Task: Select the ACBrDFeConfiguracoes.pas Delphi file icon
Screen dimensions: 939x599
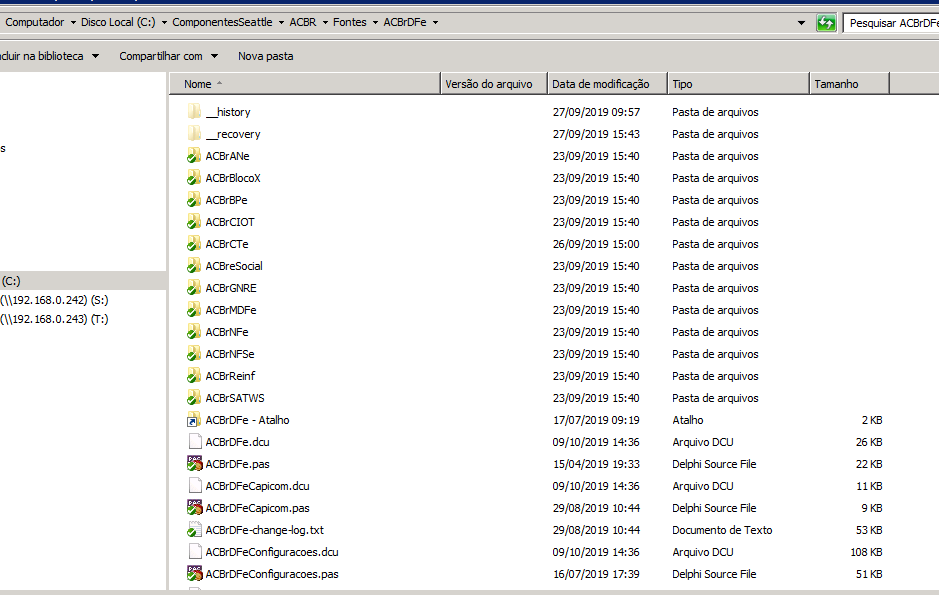Action: pyautogui.click(x=194, y=574)
